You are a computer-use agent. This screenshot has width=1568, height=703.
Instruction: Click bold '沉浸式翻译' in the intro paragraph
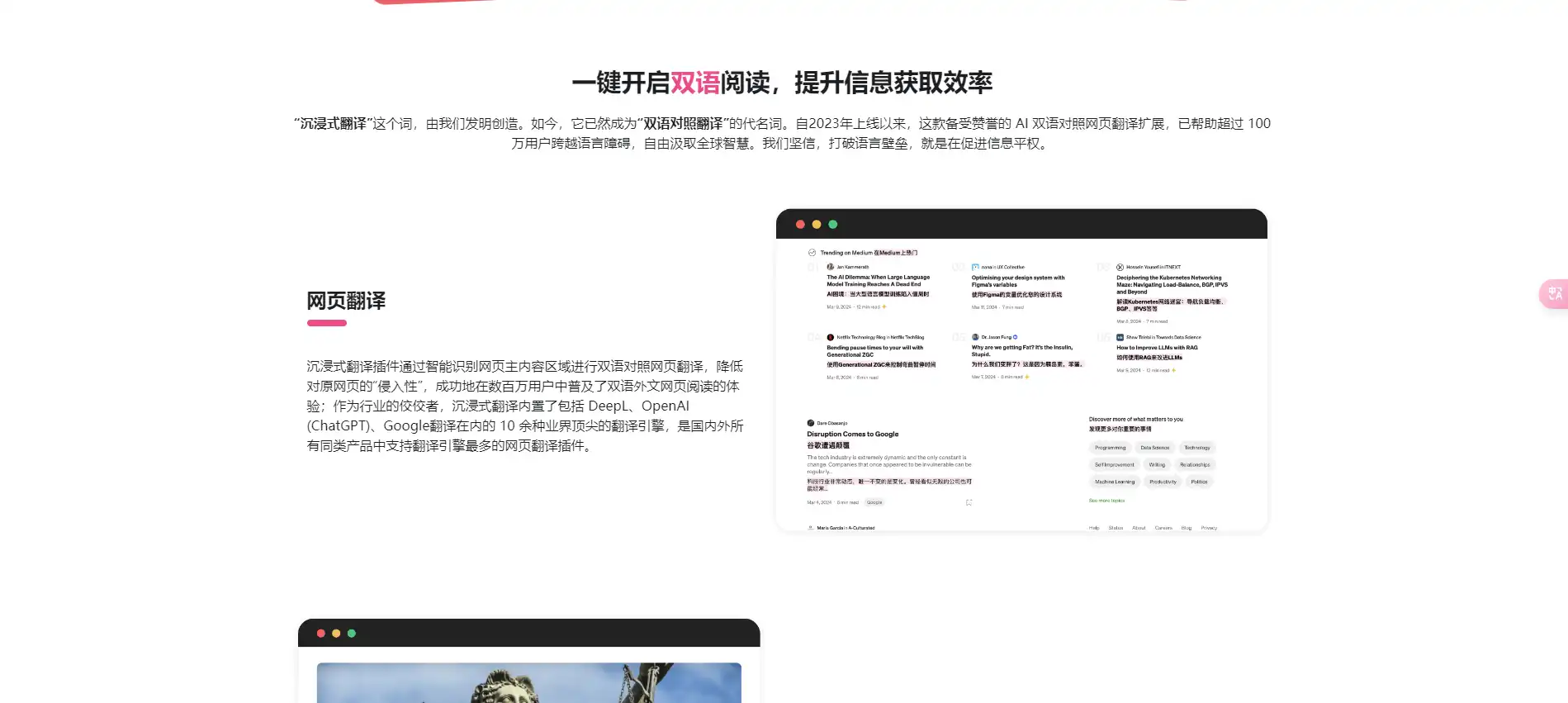(x=333, y=123)
